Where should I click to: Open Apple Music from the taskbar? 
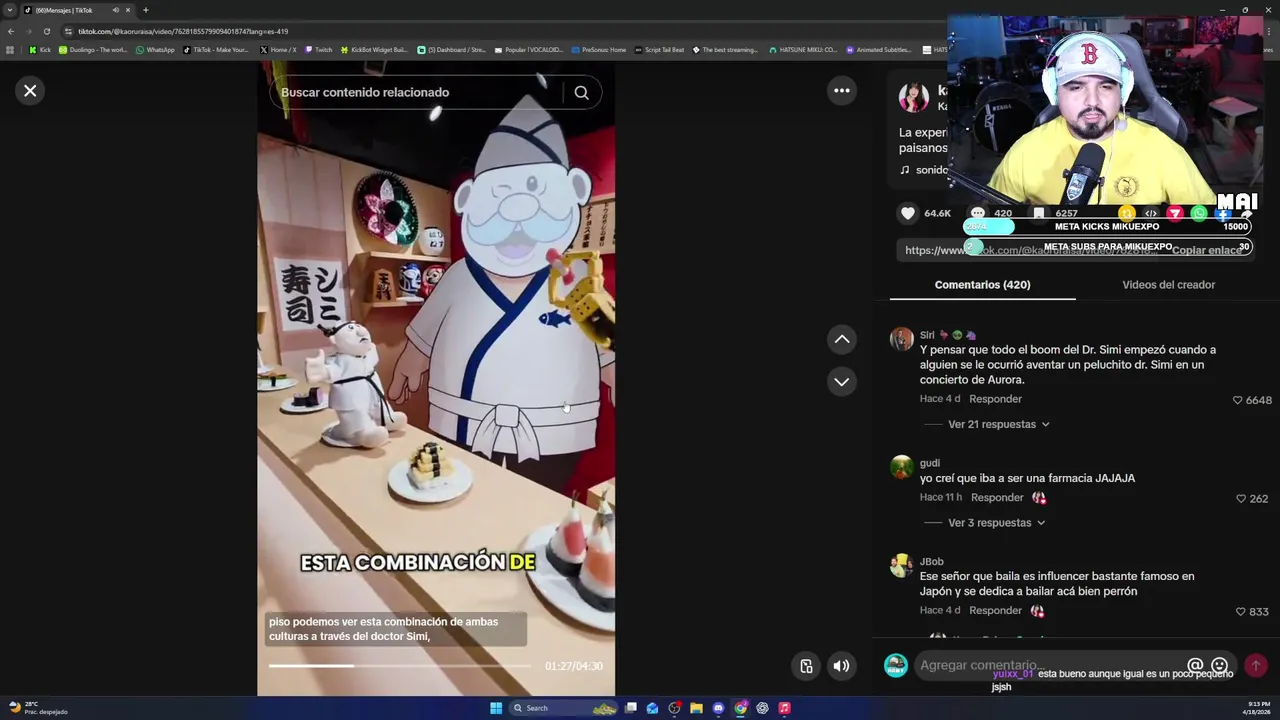(784, 708)
